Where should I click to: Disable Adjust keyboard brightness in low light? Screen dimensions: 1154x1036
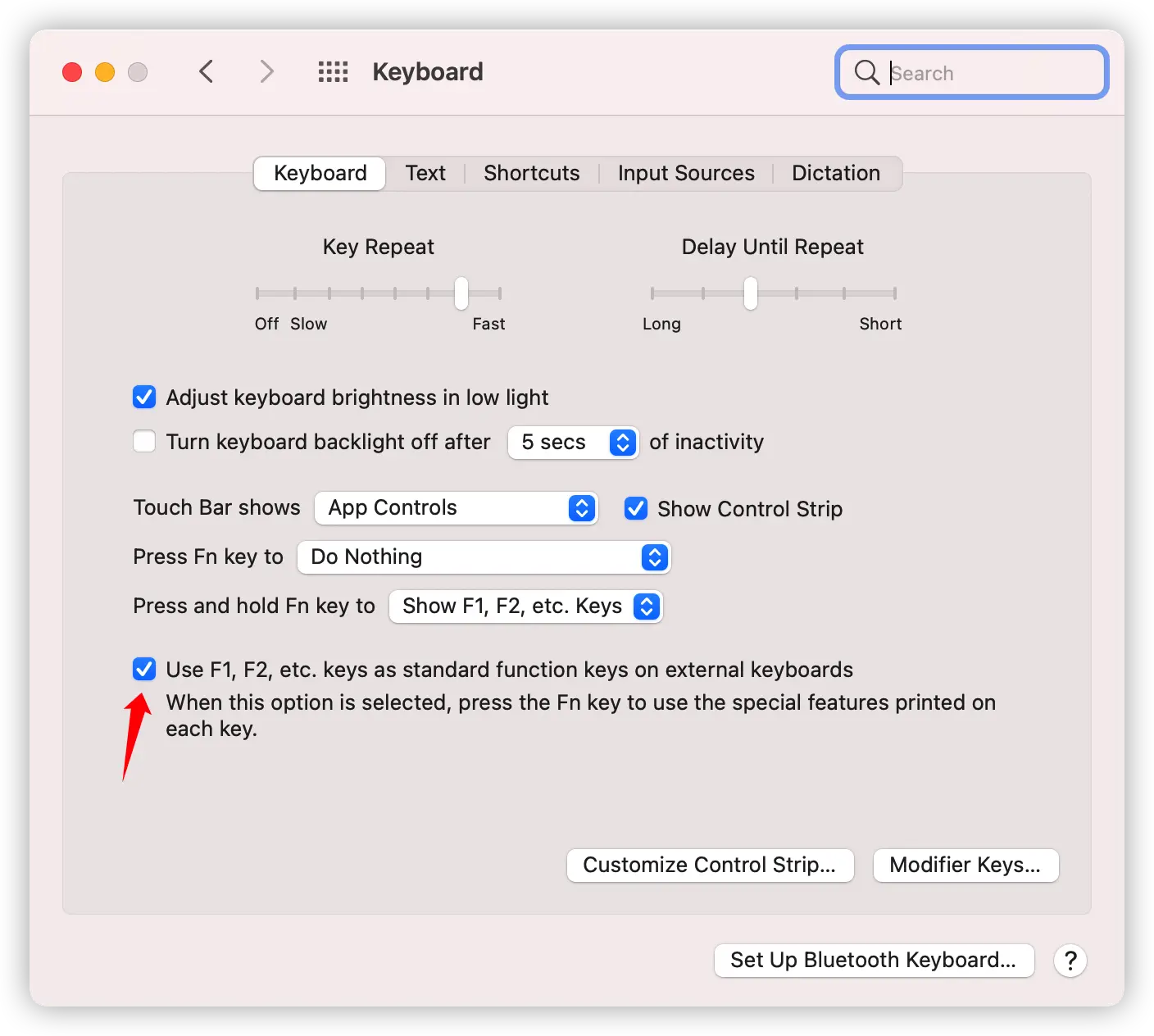point(144,398)
